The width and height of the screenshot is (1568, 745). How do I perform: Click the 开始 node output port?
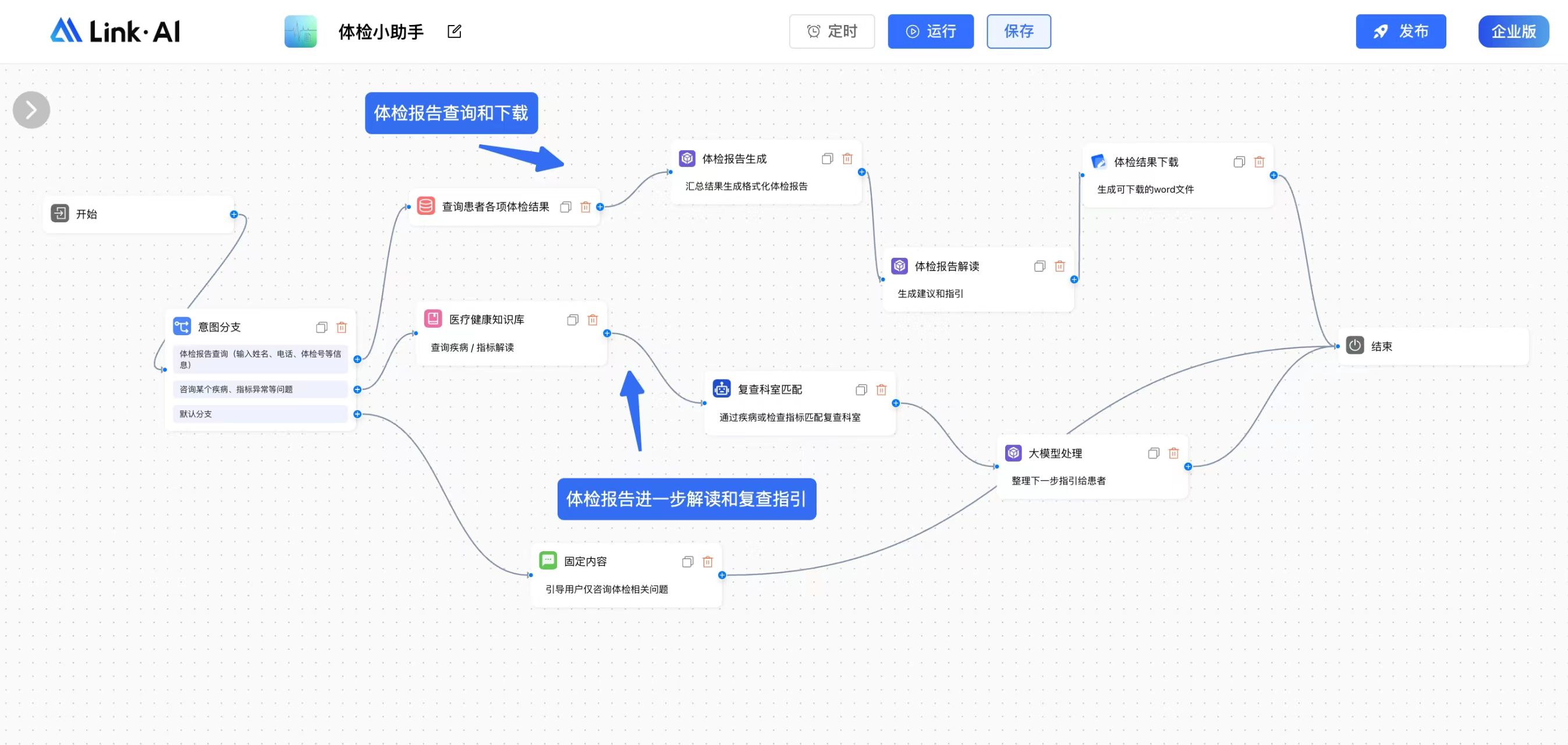(x=234, y=214)
